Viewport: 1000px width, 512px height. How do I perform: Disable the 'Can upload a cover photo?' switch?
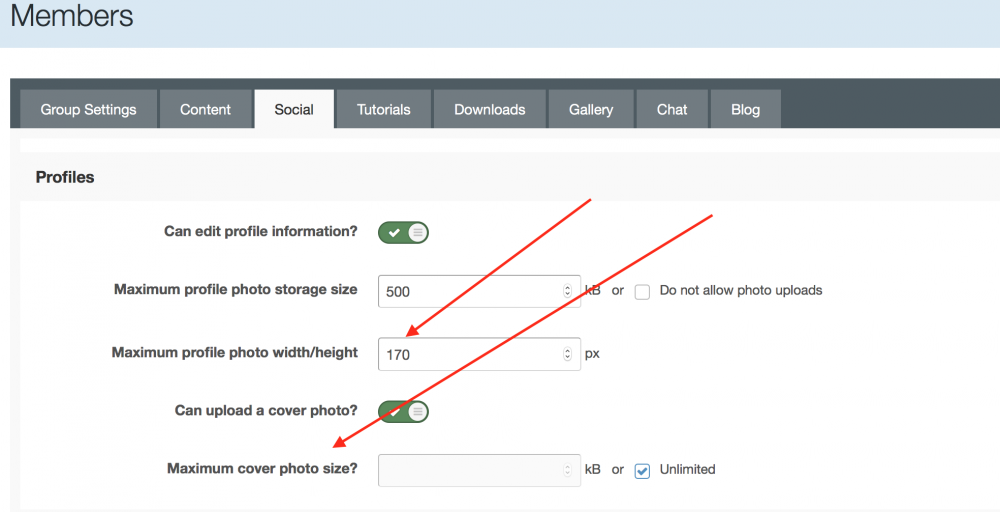[x=403, y=411]
